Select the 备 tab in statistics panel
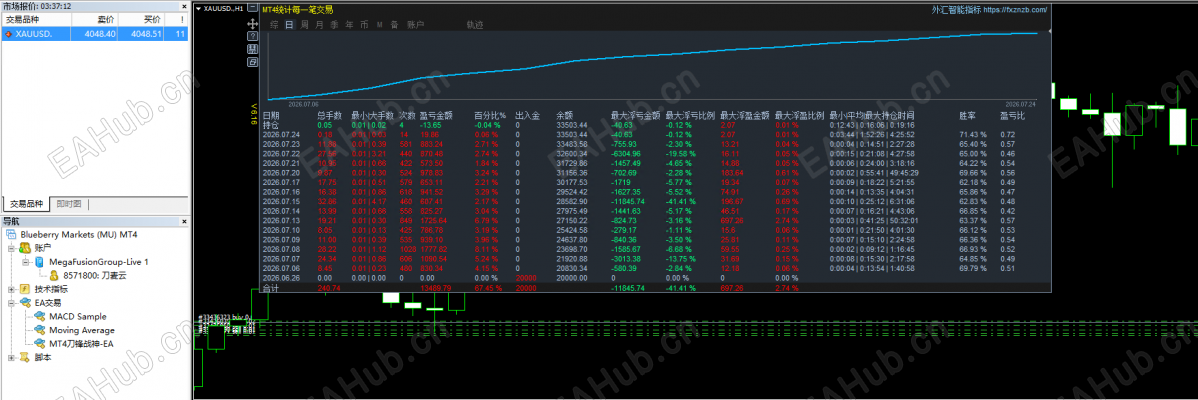Viewport: 1198px width, 400px height. click(x=394, y=24)
